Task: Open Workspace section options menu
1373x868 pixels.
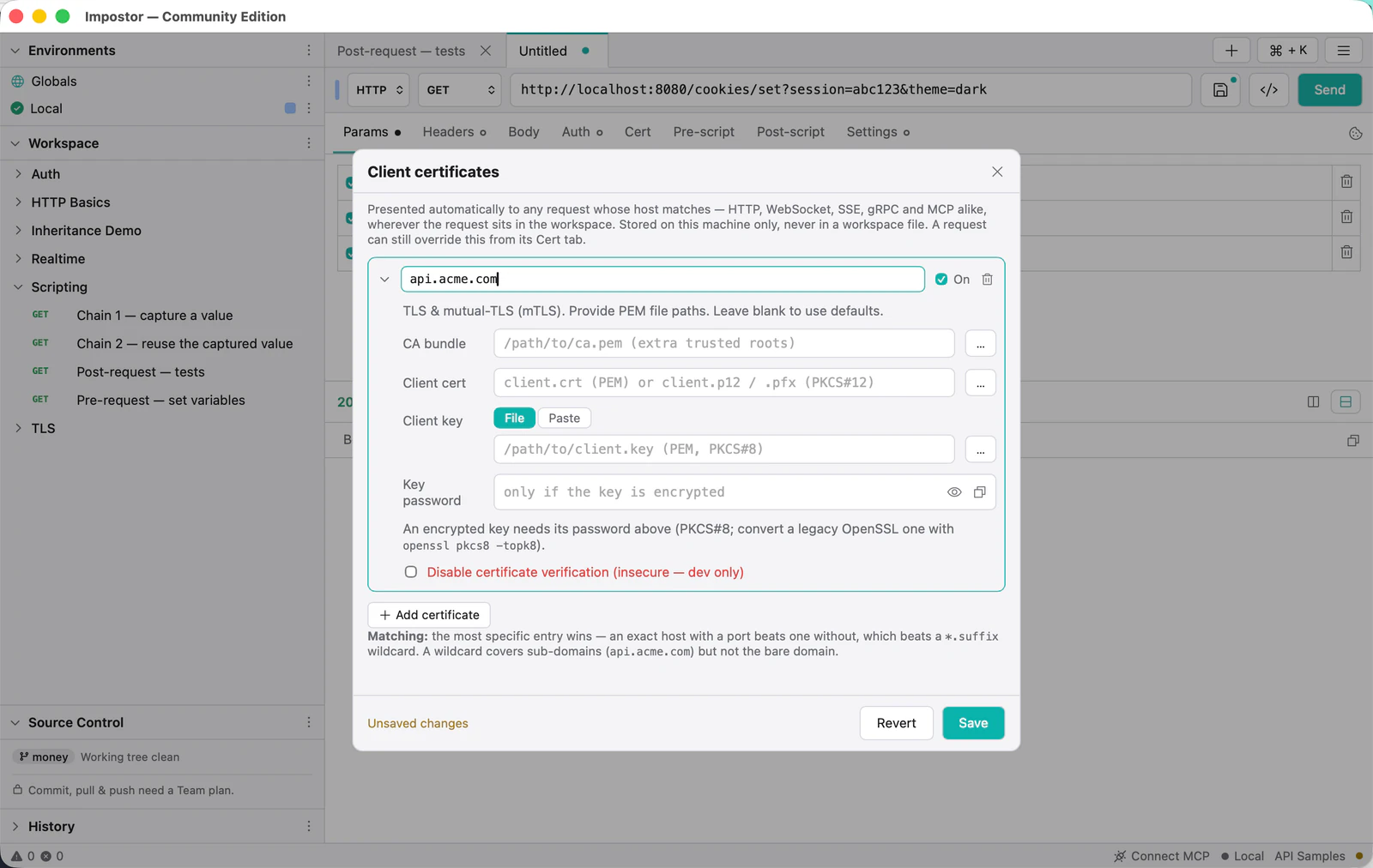Action: [x=309, y=143]
